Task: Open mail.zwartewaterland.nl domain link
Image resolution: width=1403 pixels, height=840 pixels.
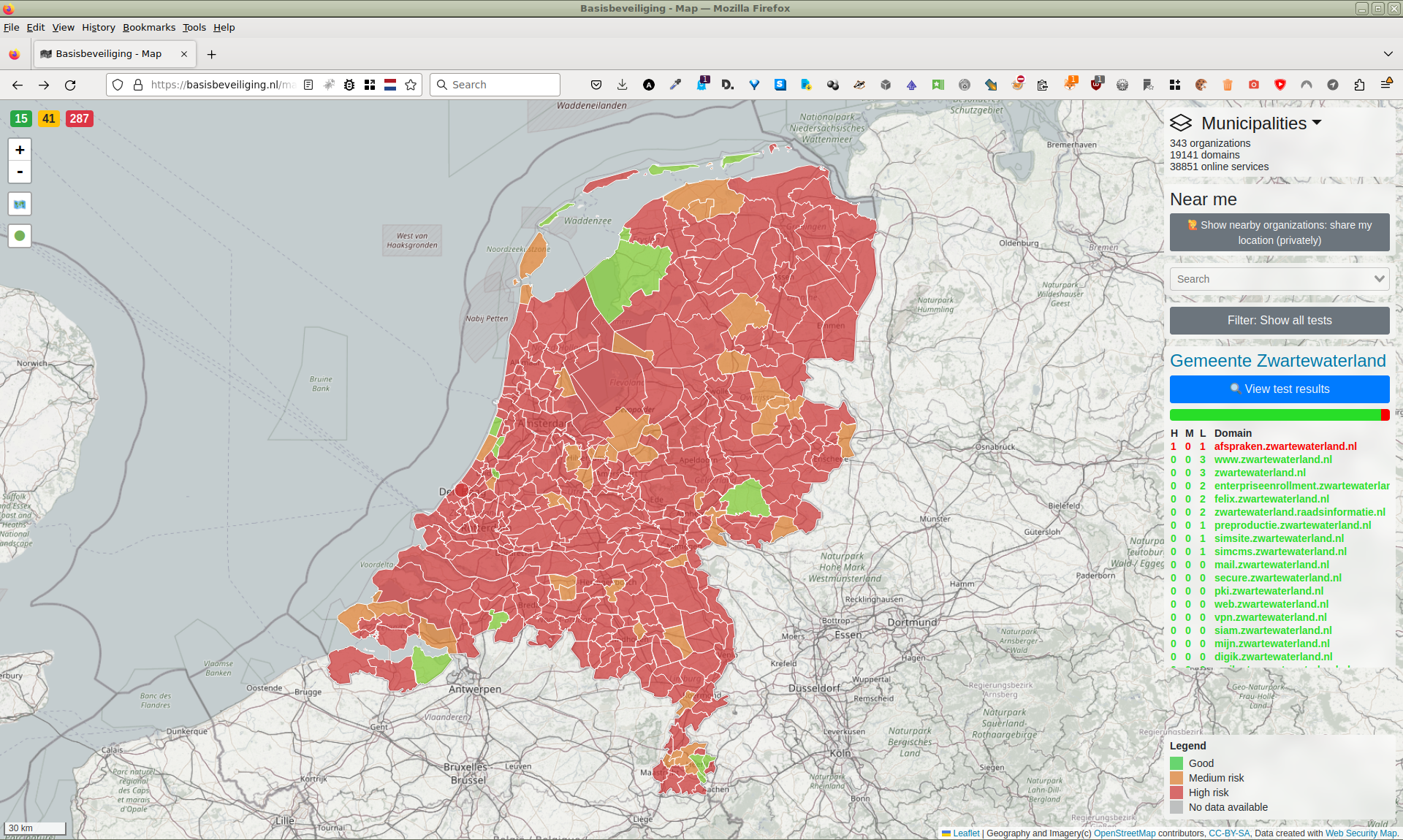Action: point(1271,565)
